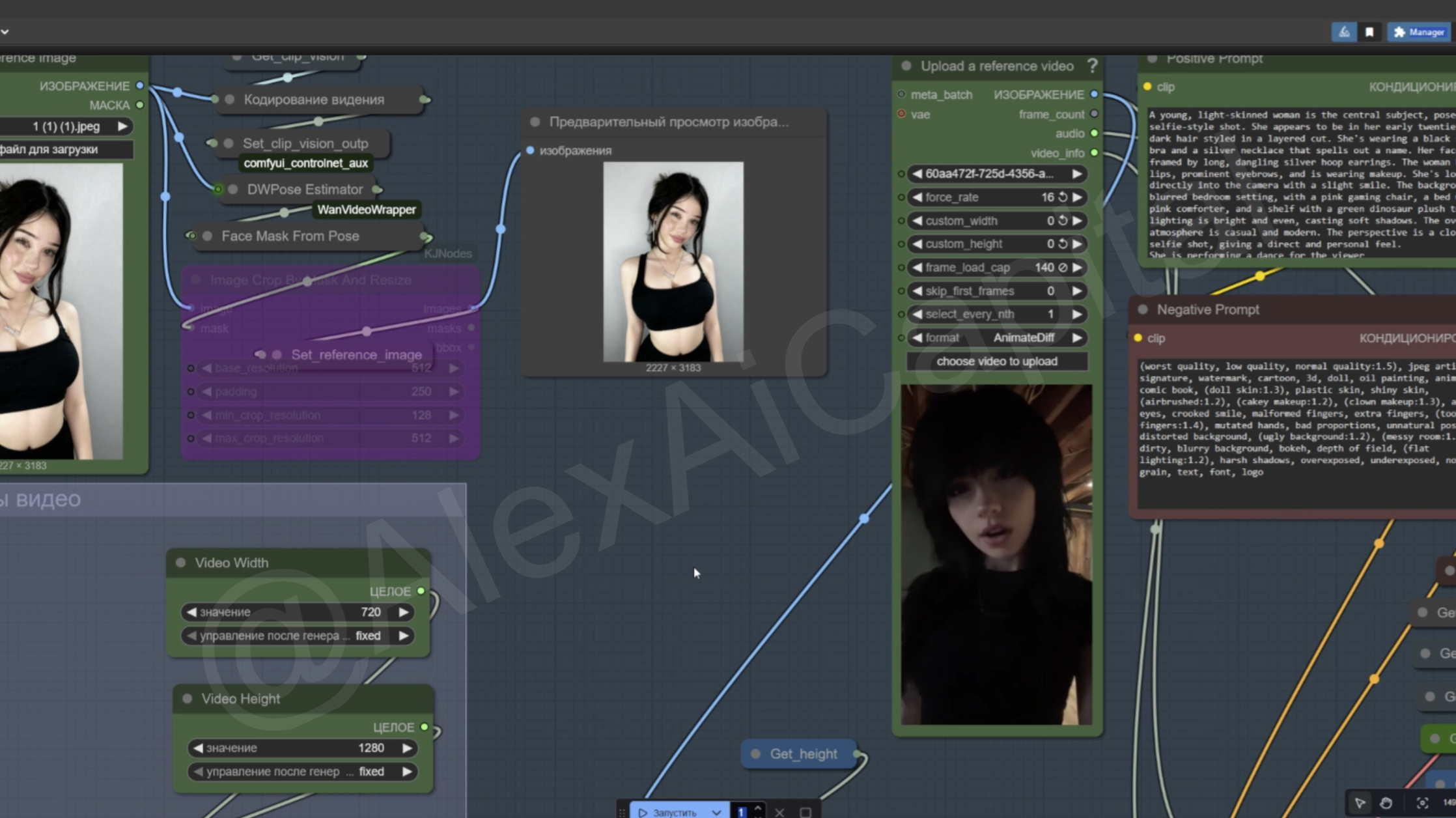Click the question mark help icon

pyautogui.click(x=1092, y=66)
